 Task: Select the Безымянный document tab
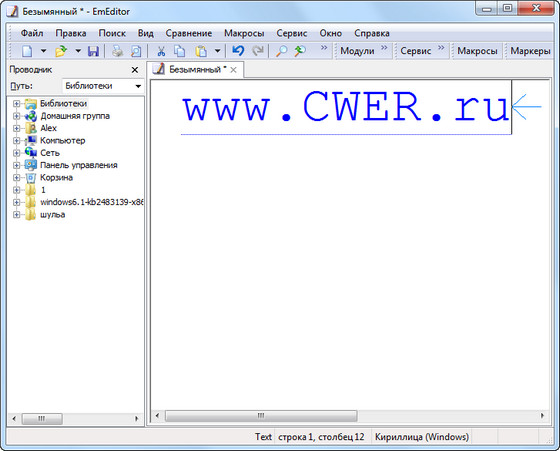click(195, 70)
